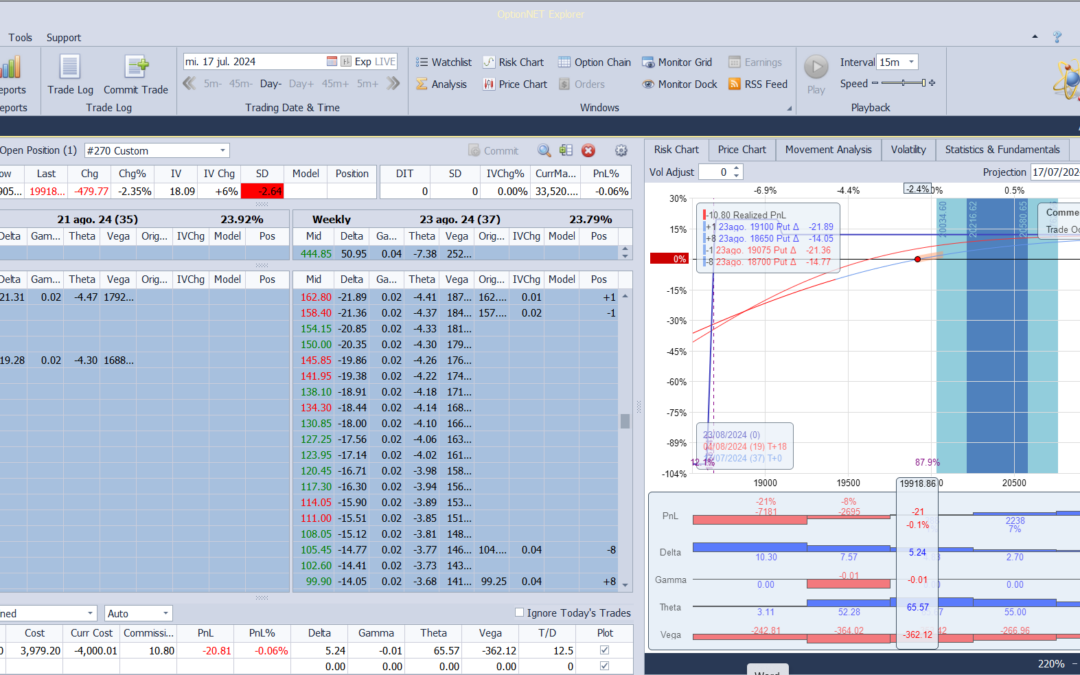Screen dimensions: 1080x675
Task: Step forward 5 minutes with 5m+
Action: pyautogui.click(x=367, y=84)
